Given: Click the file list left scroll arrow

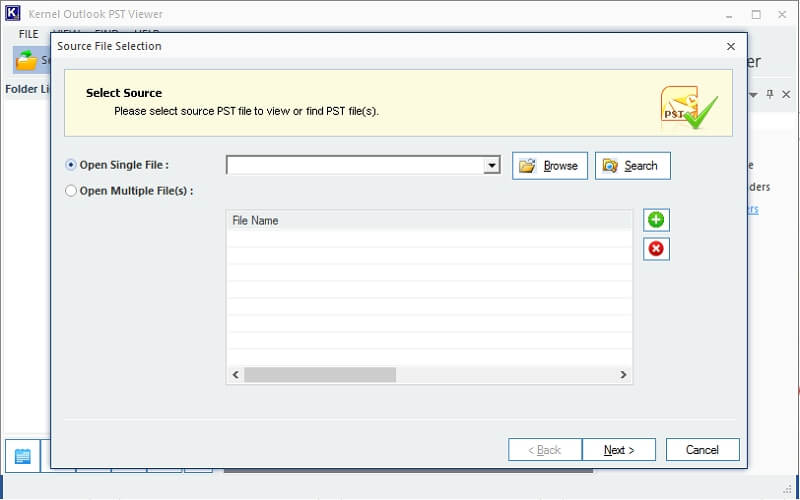Looking at the screenshot, I should pyautogui.click(x=236, y=374).
